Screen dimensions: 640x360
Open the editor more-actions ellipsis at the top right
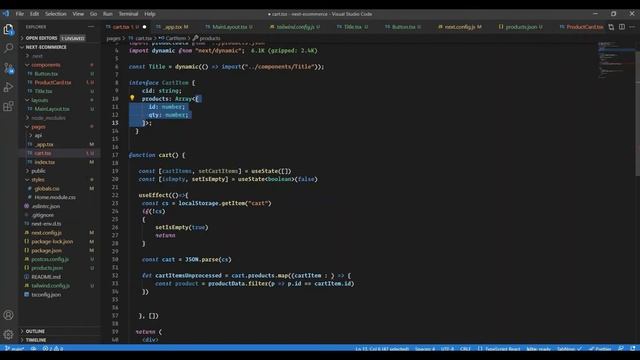pyautogui.click(x=632, y=27)
